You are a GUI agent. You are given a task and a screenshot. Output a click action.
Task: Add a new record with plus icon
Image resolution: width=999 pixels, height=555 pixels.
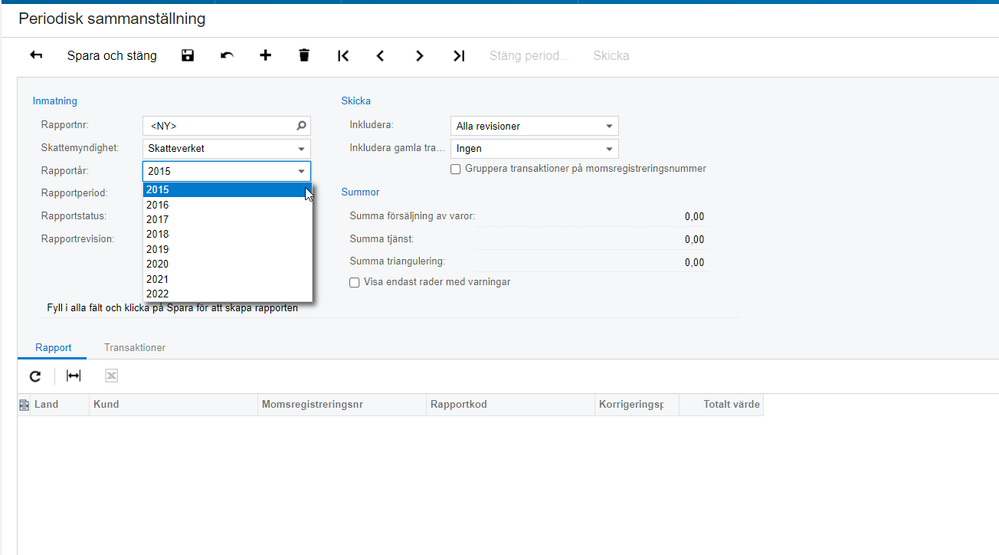tap(265, 55)
